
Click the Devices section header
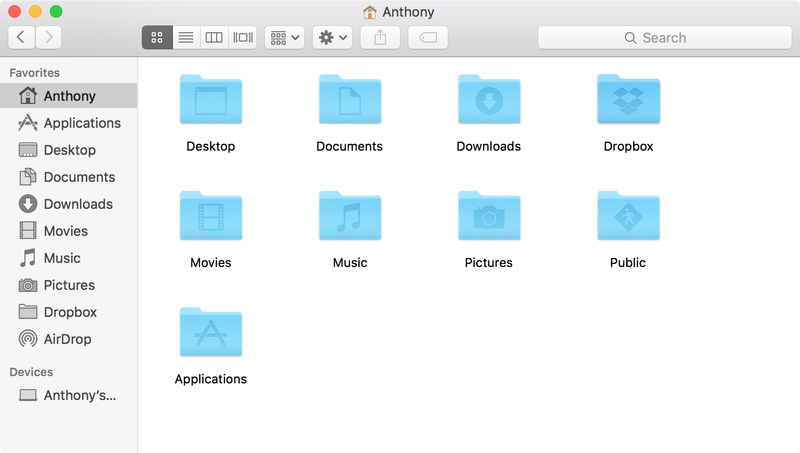(31, 372)
